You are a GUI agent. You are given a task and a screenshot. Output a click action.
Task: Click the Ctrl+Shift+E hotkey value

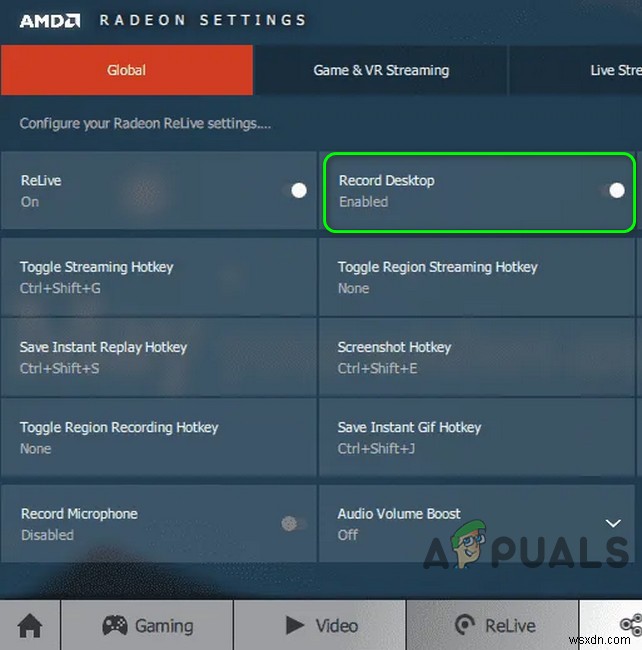pos(377,368)
